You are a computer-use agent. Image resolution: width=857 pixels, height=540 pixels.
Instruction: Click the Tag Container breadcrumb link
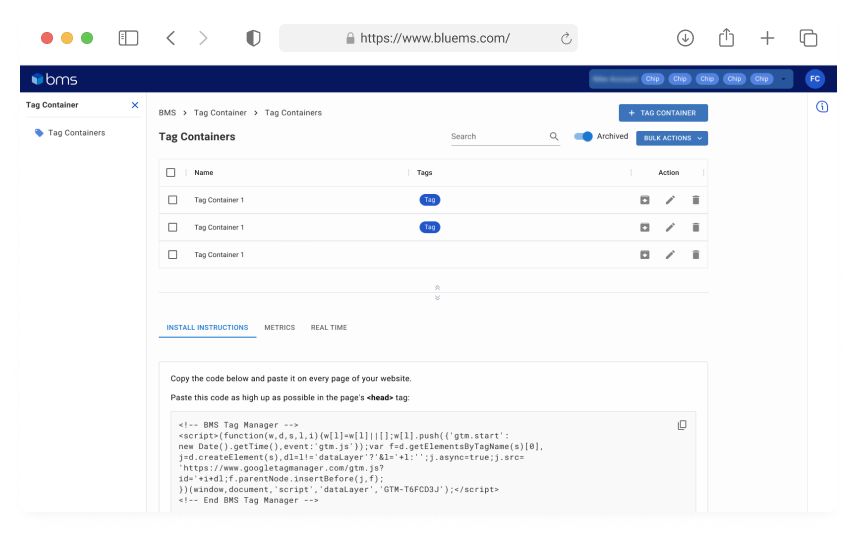(220, 113)
